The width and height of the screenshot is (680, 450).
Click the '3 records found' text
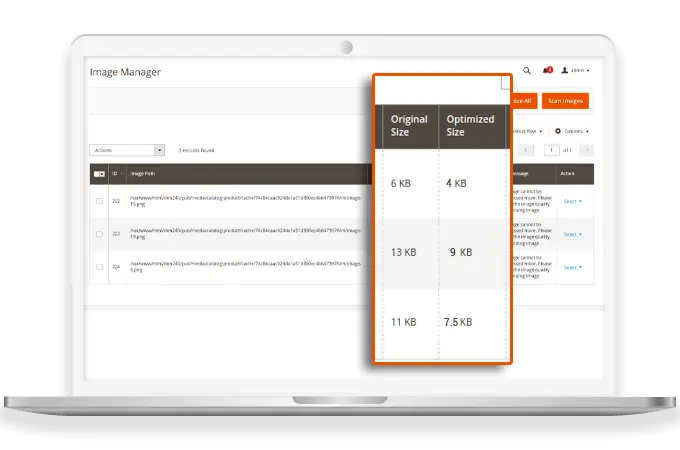click(196, 150)
